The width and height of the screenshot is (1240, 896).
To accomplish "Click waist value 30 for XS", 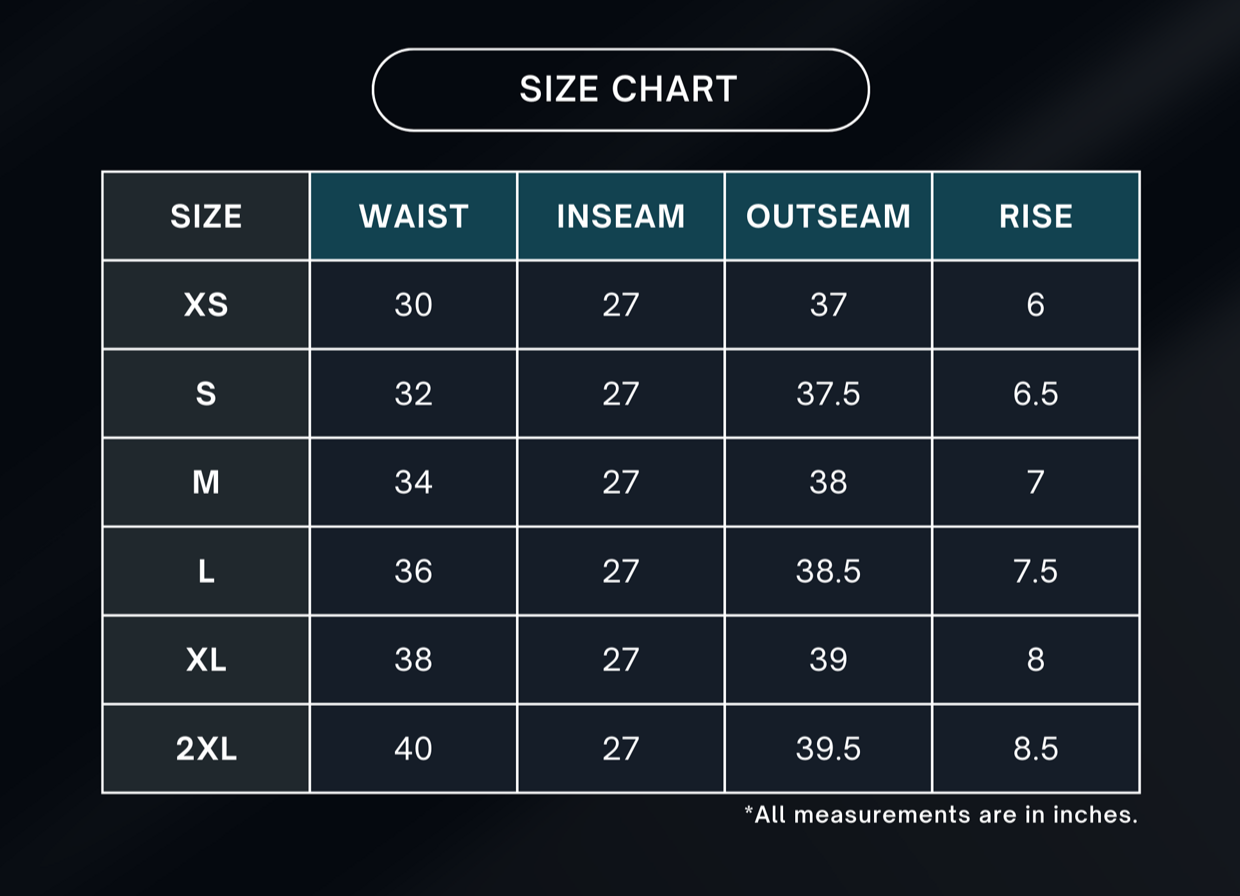I will pos(413,305).
